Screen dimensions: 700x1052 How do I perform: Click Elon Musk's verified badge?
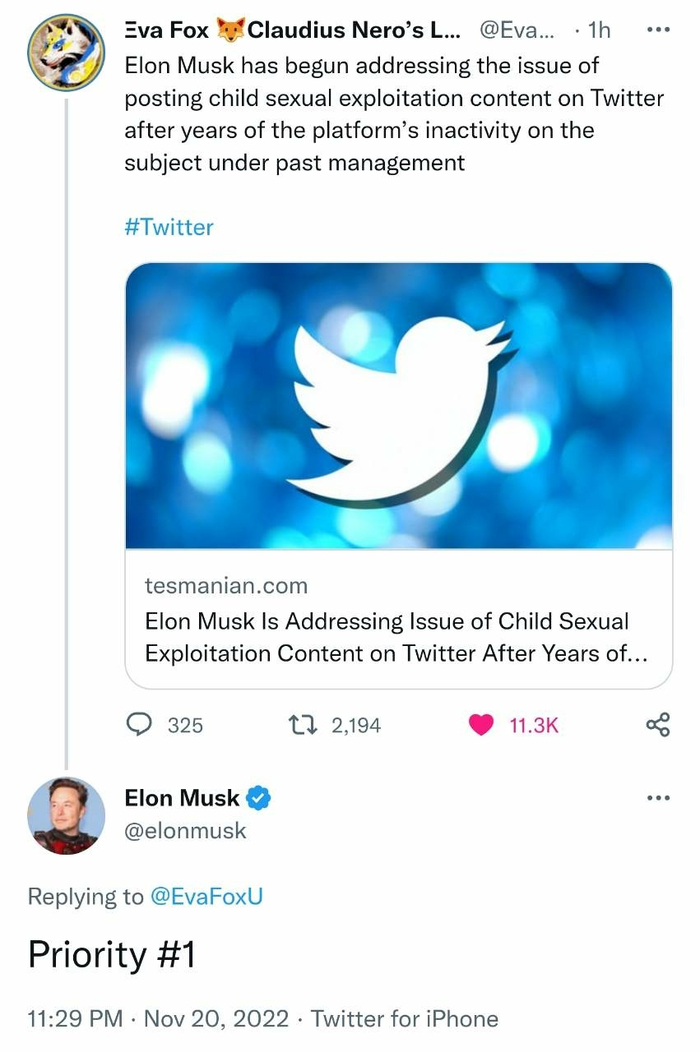[x=259, y=798]
